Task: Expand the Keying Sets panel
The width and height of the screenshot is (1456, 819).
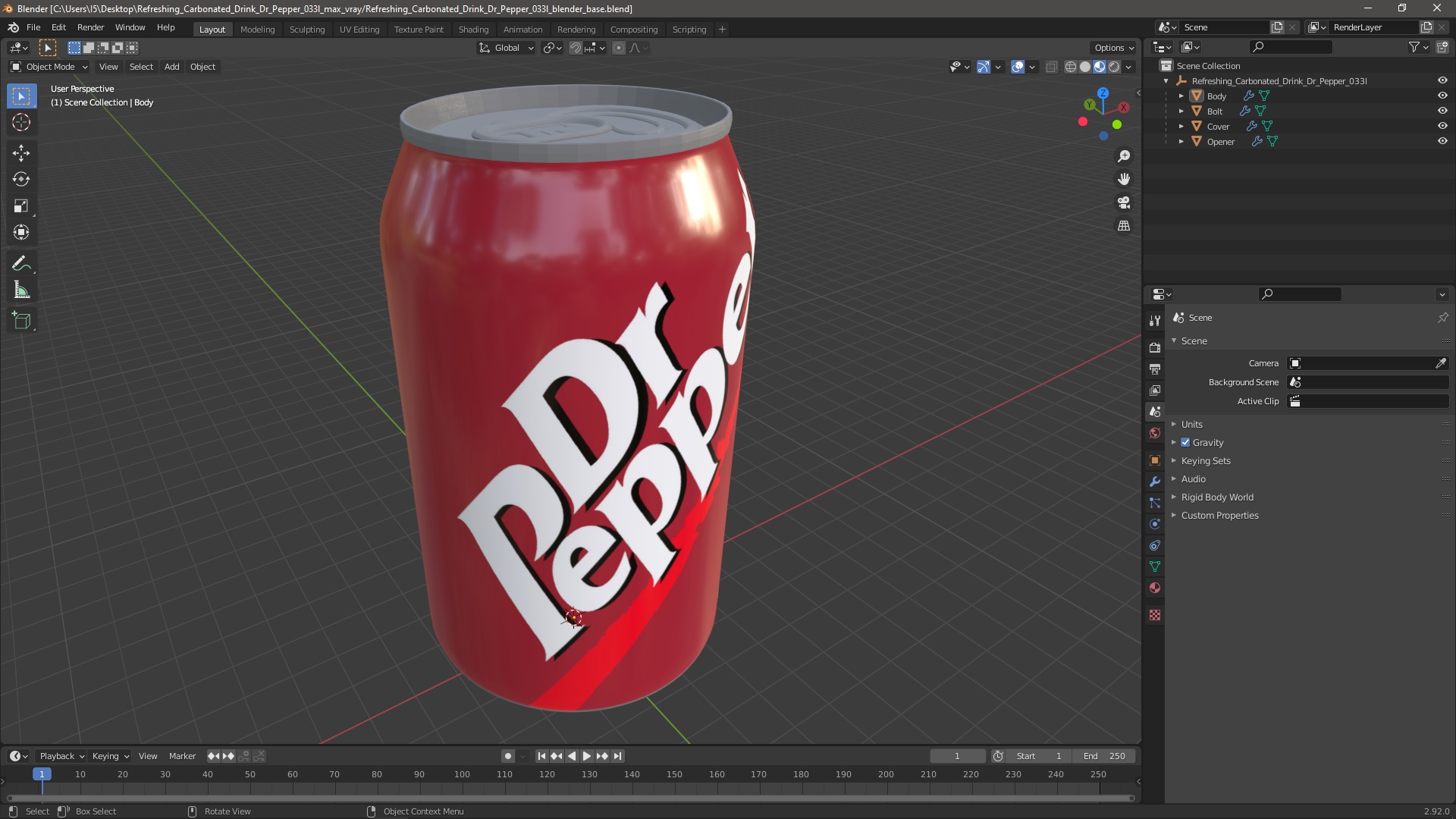Action: 1205,460
